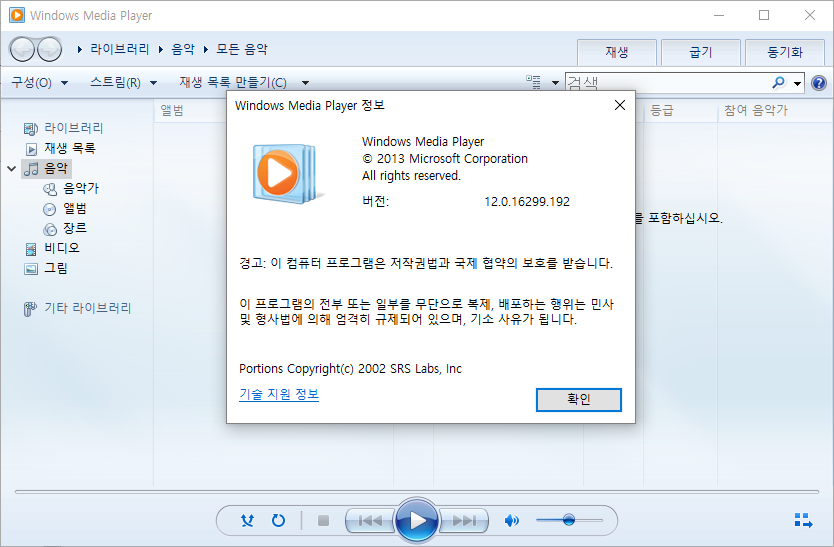
Task: Close the Windows Media Player 정보 dialog
Action: 620,105
